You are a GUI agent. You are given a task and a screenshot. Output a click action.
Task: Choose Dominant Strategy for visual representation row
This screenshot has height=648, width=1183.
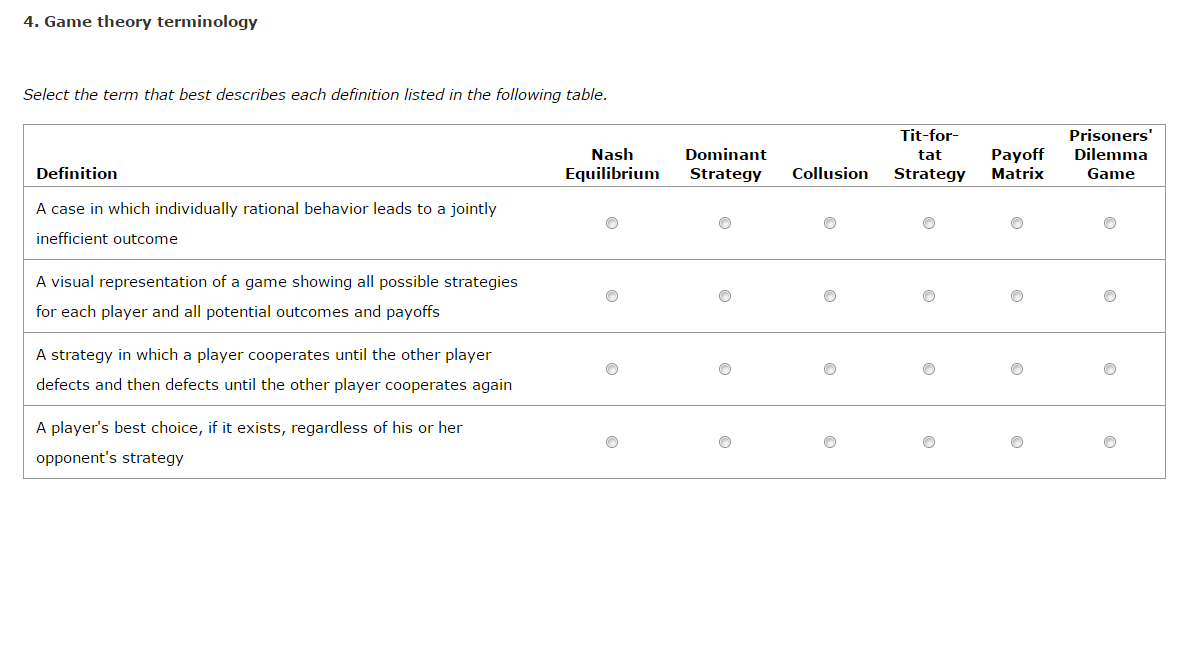[725, 296]
